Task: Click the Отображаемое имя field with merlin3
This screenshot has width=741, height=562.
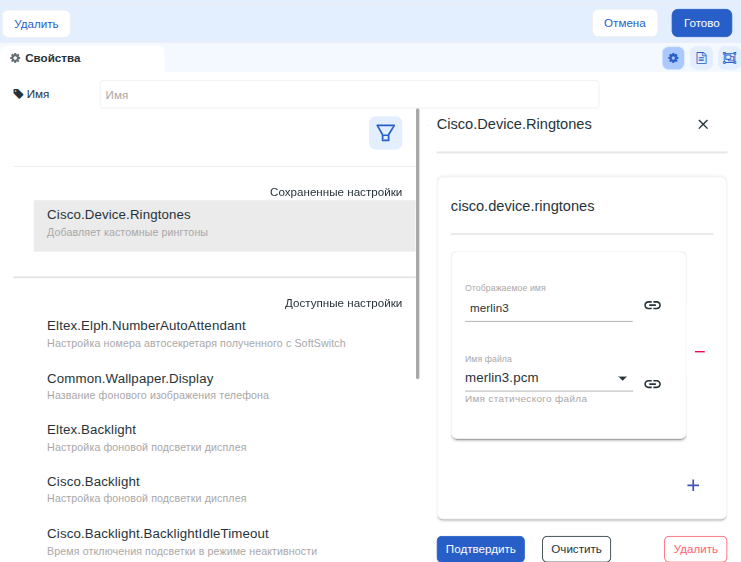Action: point(548,308)
